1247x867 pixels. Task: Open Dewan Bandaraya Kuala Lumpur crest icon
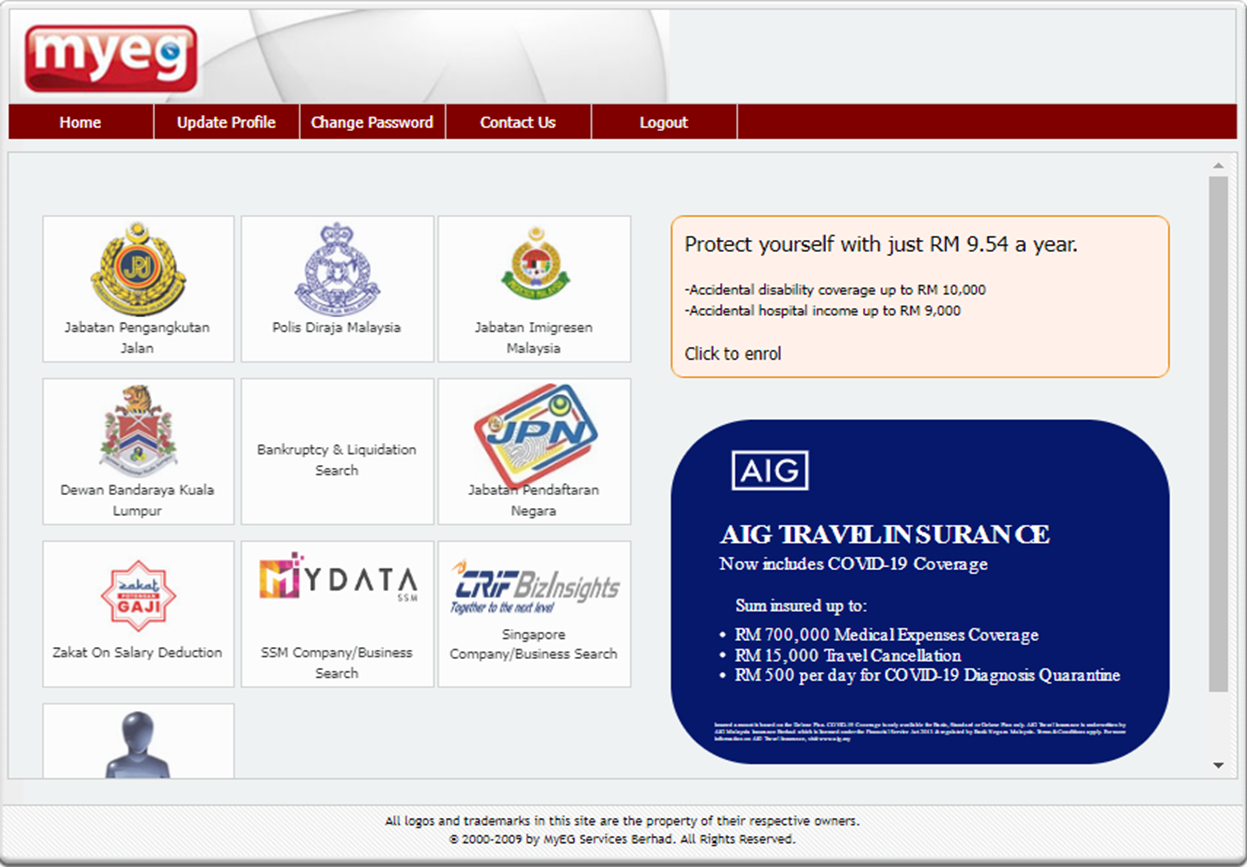[138, 431]
